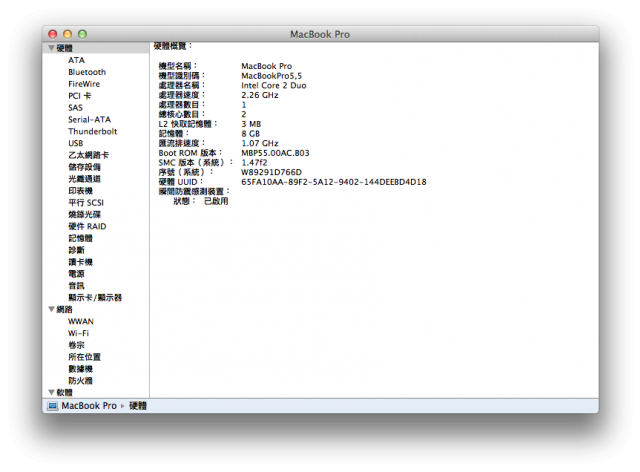Select 記憶體 memory in sidebar
The height and width of the screenshot is (472, 640).
[80, 238]
